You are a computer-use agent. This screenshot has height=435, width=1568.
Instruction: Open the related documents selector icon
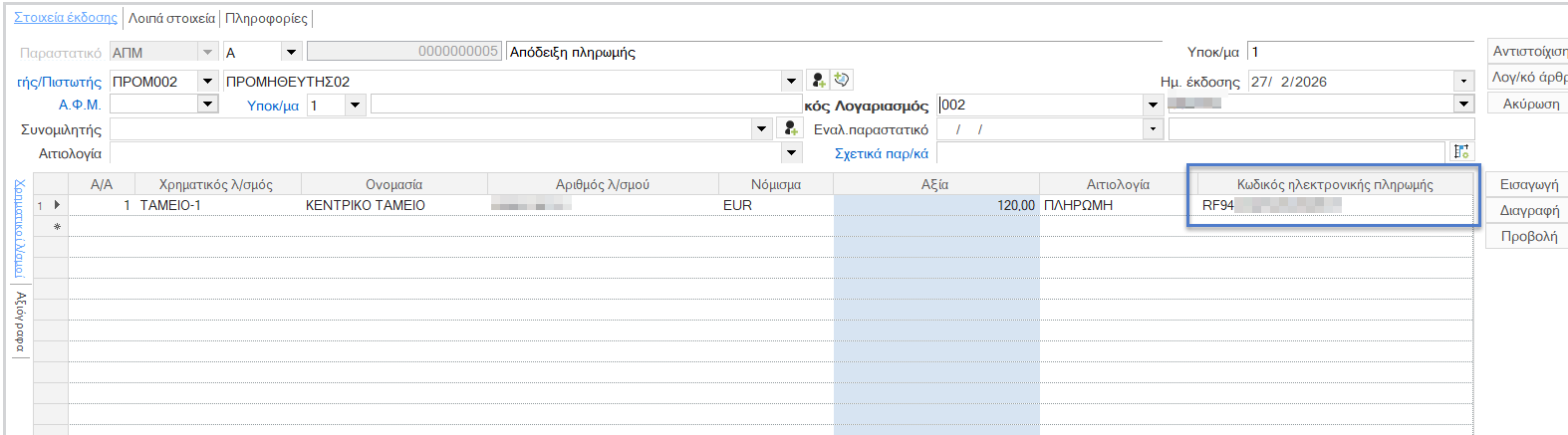[x=1461, y=152]
